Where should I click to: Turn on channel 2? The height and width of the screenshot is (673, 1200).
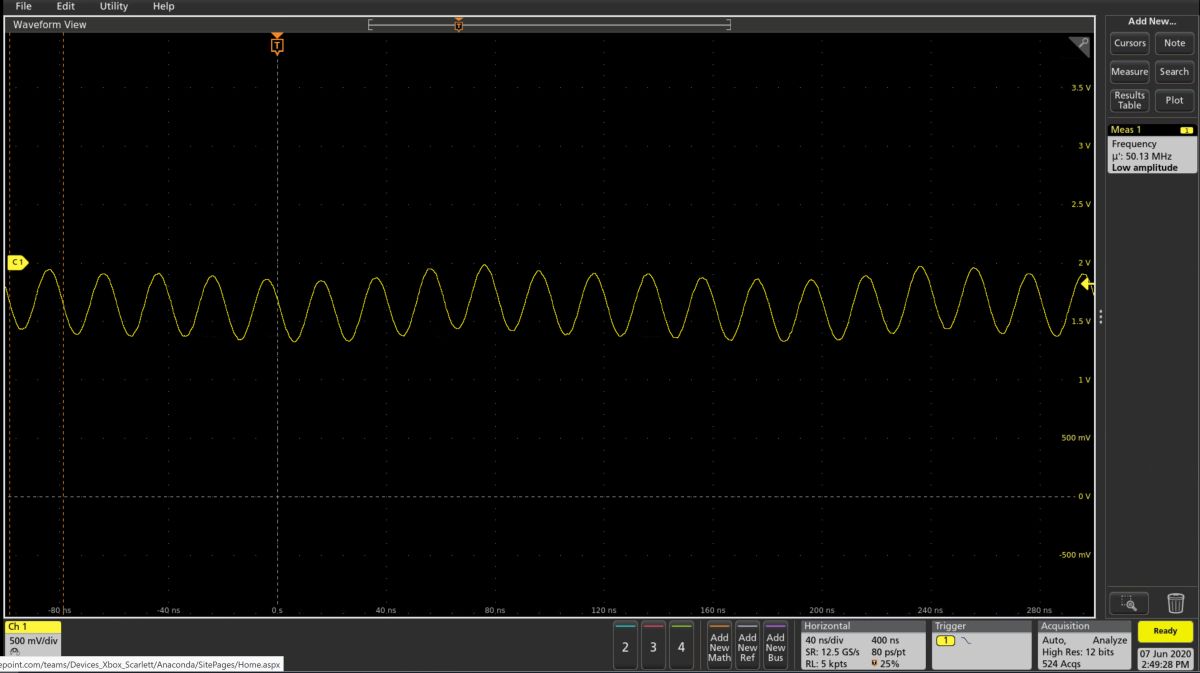625,645
